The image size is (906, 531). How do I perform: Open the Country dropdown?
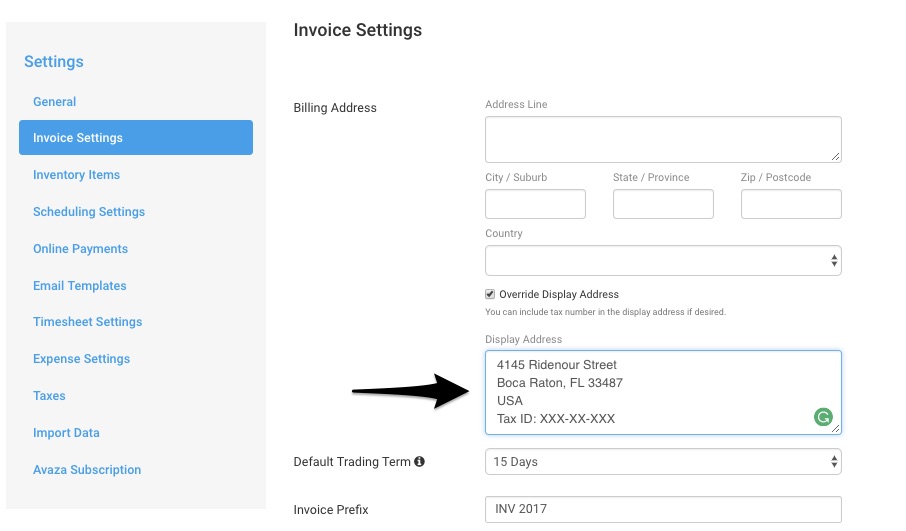pos(663,261)
